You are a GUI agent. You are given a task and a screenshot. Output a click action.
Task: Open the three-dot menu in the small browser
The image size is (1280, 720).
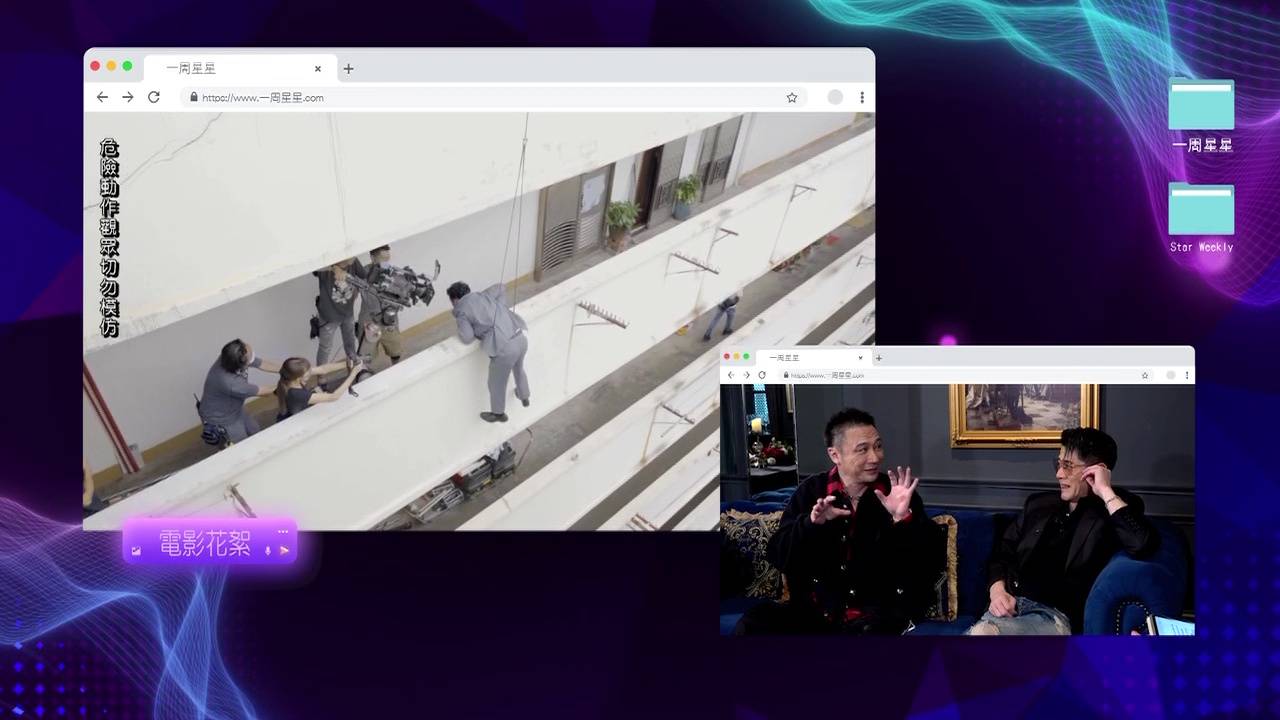1188,375
